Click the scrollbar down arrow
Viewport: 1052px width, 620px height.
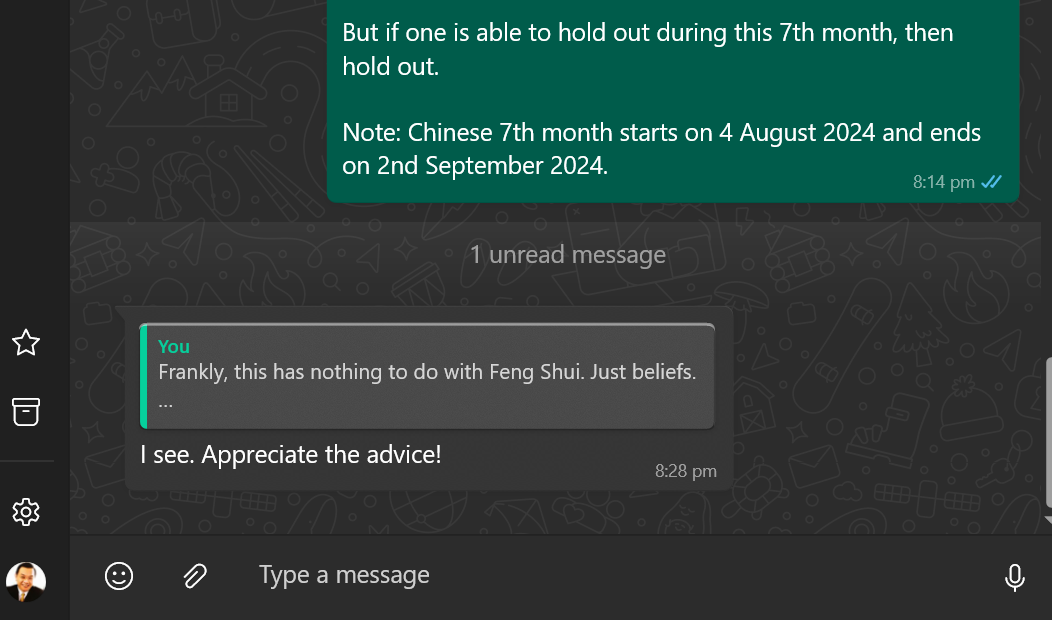point(1047,520)
